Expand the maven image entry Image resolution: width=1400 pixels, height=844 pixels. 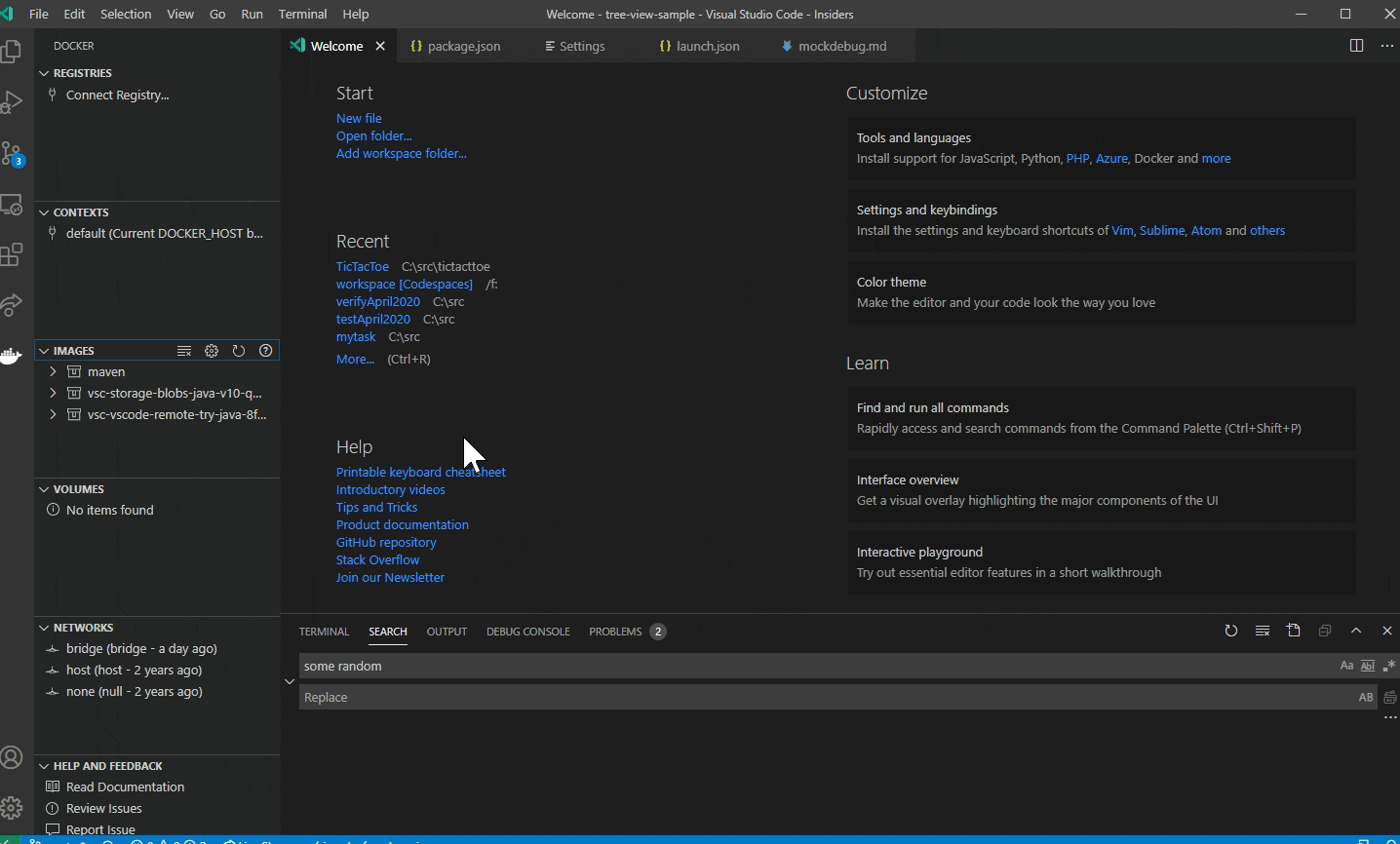pos(54,371)
